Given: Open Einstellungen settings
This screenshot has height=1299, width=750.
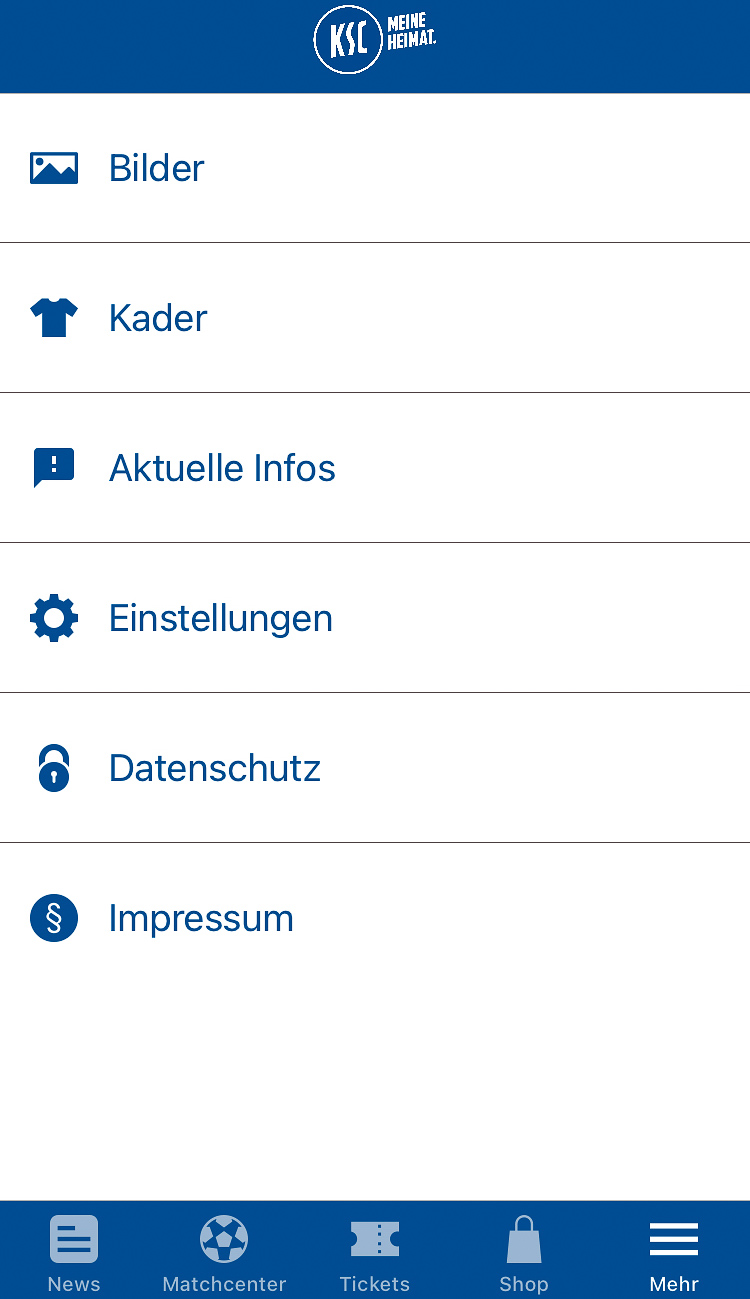Looking at the screenshot, I should pyautogui.click(x=375, y=618).
